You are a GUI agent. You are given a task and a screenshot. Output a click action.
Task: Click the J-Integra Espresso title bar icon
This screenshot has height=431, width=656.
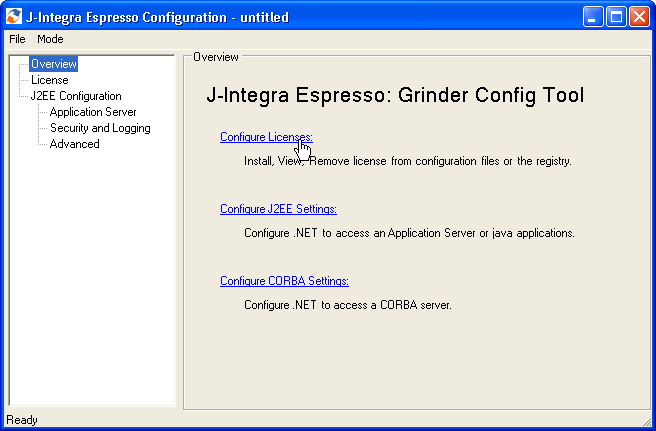(x=14, y=16)
